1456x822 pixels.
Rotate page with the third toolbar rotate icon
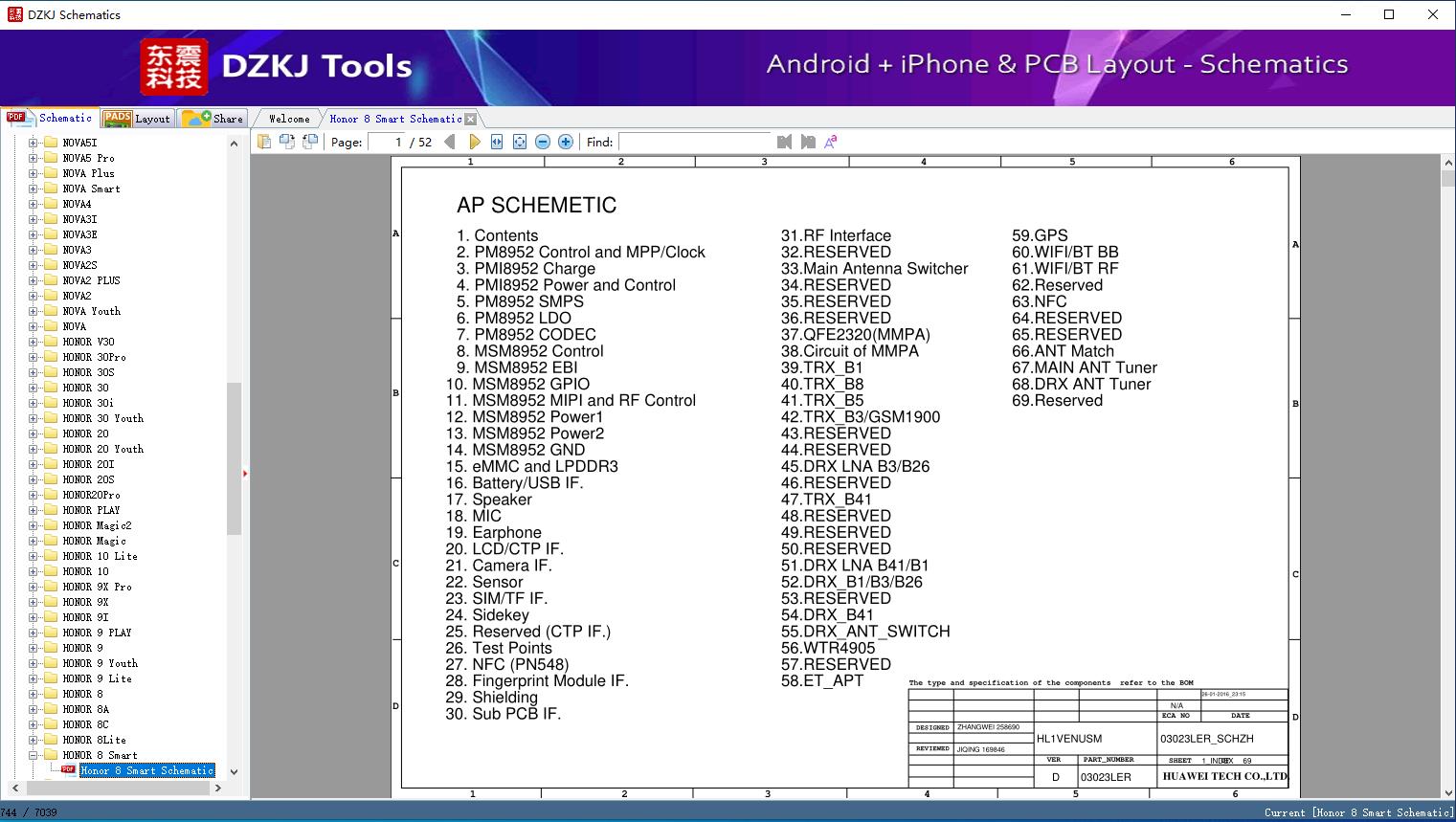(x=310, y=142)
